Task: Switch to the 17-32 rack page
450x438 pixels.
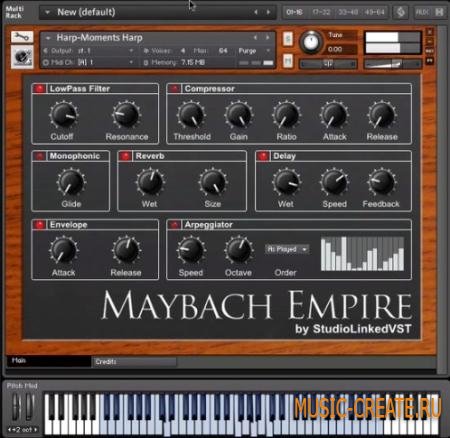Action: [x=321, y=12]
